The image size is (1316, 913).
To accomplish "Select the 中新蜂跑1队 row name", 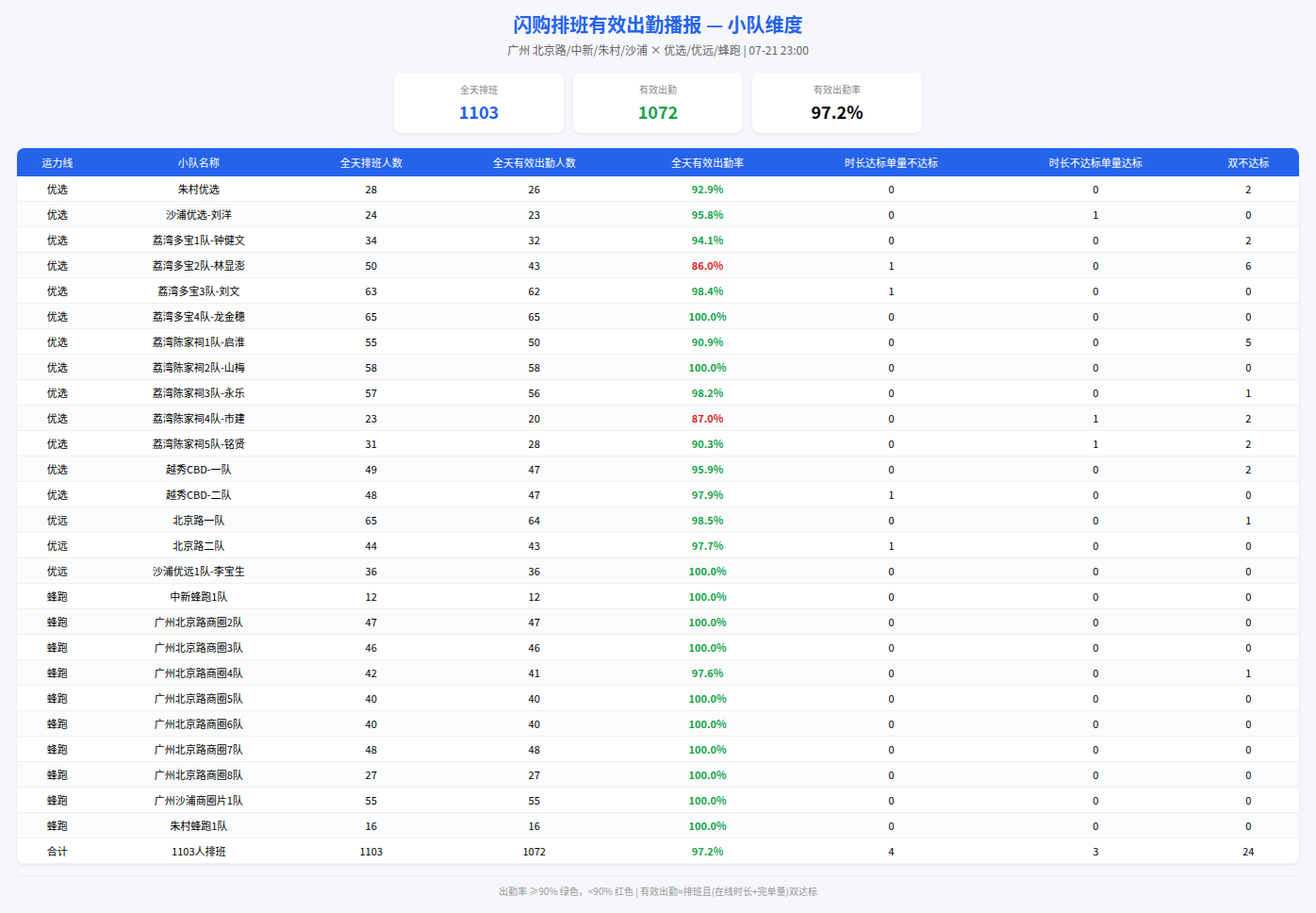I will click(199, 597).
